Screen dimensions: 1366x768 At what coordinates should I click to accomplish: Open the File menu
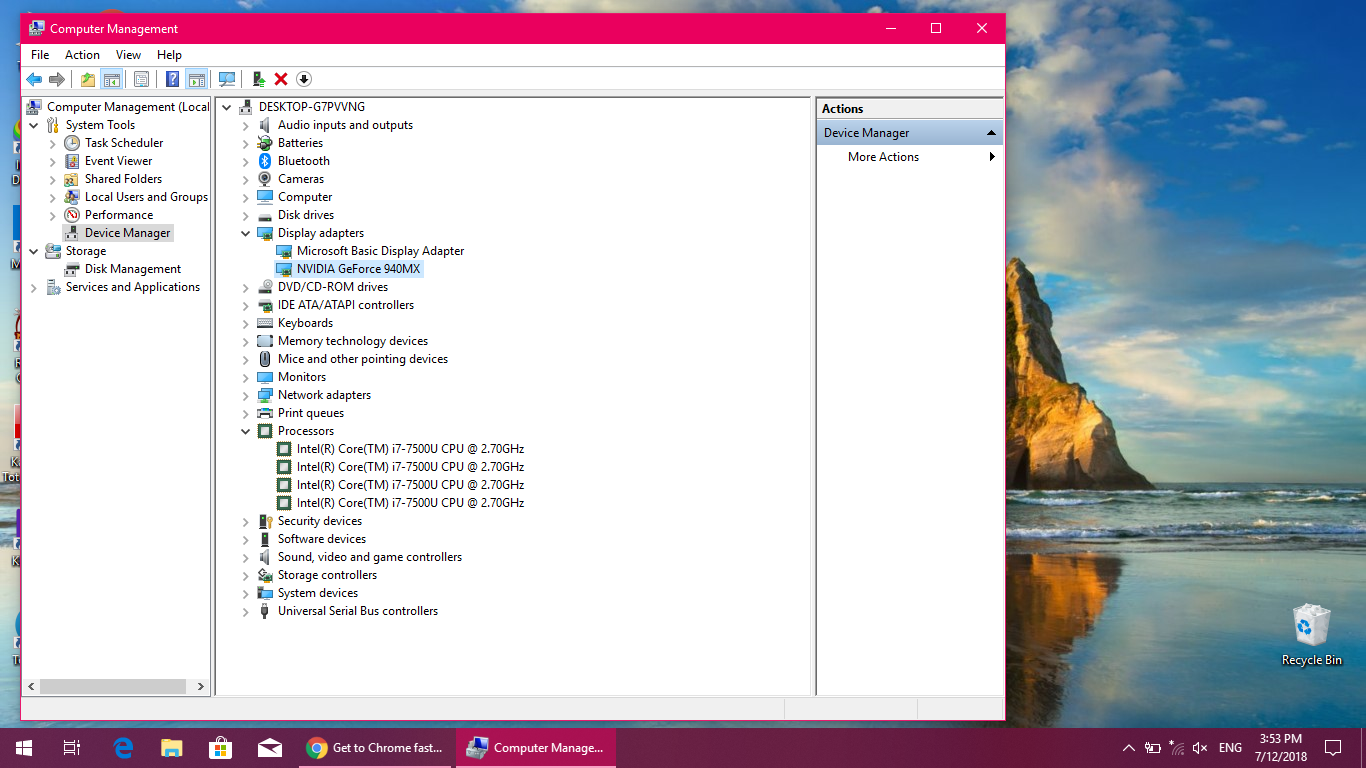click(40, 55)
